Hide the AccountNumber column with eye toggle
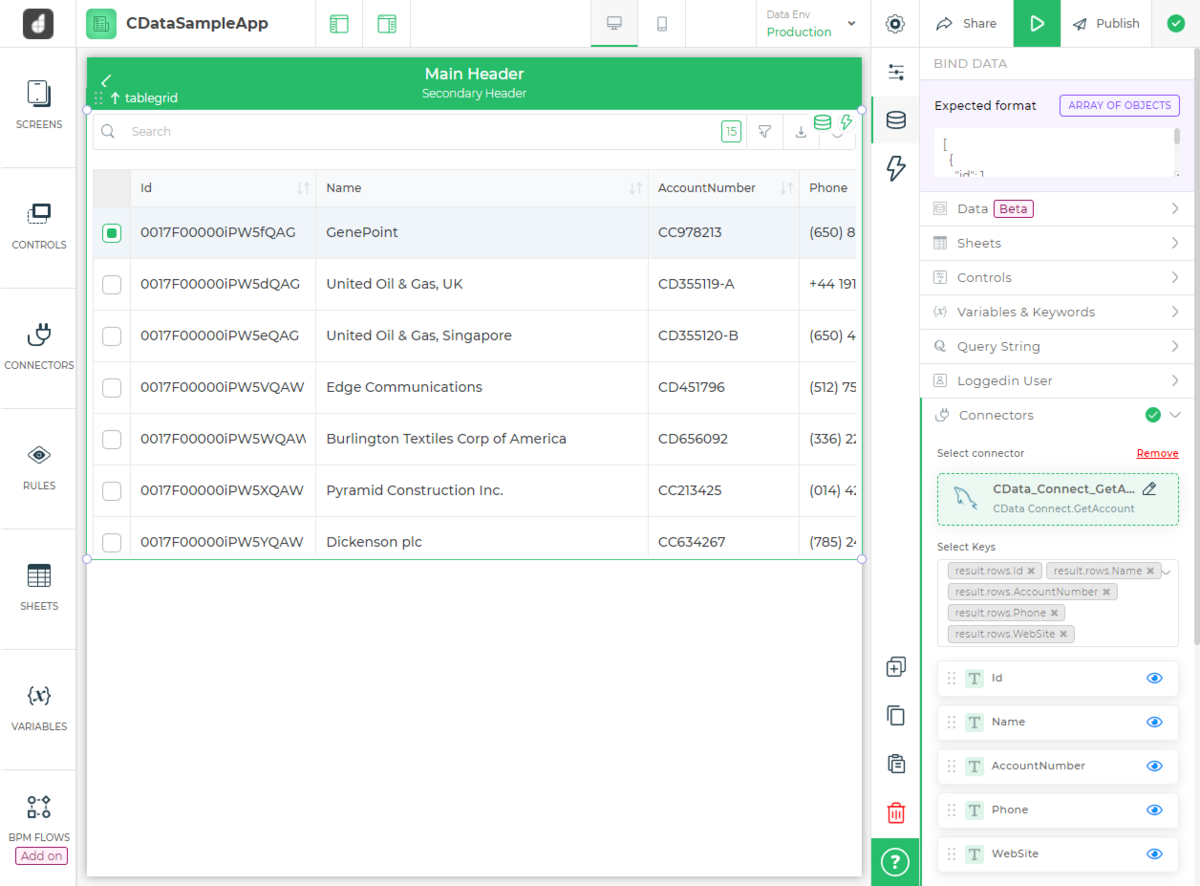This screenshot has height=886, width=1200. pos(1154,766)
